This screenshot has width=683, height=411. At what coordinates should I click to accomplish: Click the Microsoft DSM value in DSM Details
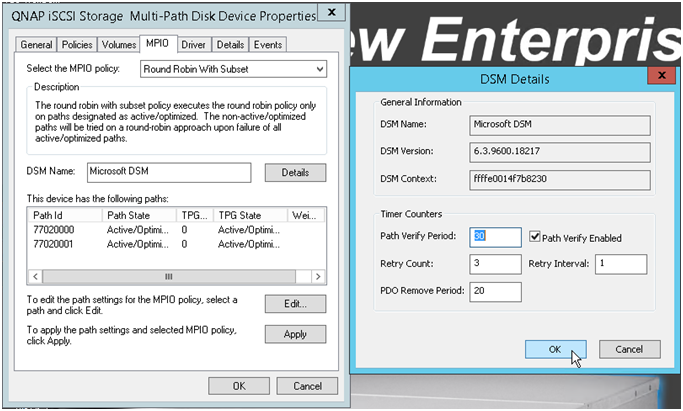(560, 125)
